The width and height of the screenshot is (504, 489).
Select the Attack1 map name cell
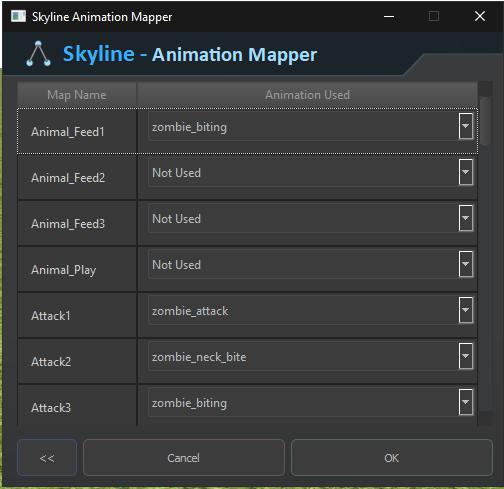[77, 315]
